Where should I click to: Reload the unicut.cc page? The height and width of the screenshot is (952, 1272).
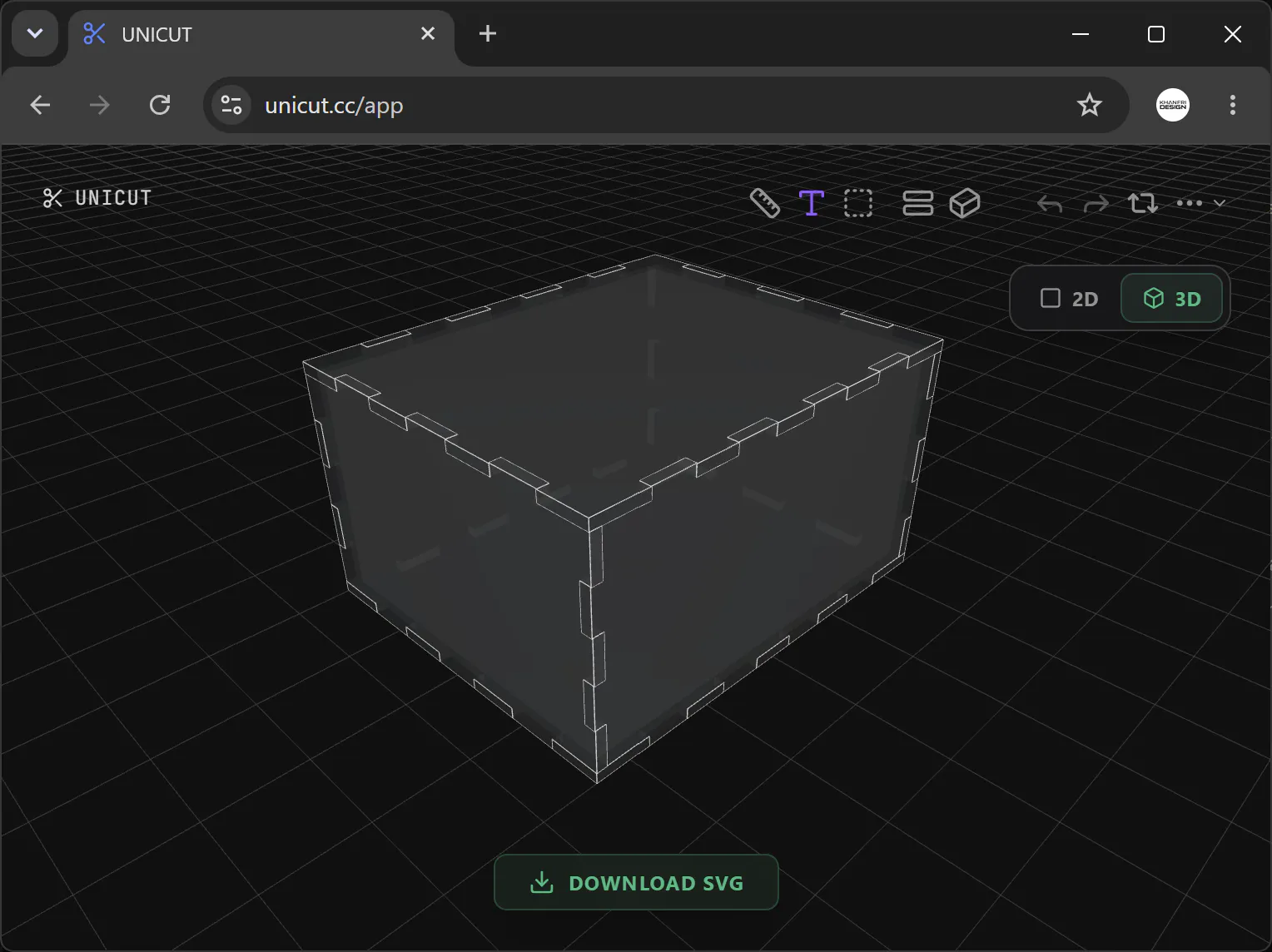pyautogui.click(x=160, y=105)
